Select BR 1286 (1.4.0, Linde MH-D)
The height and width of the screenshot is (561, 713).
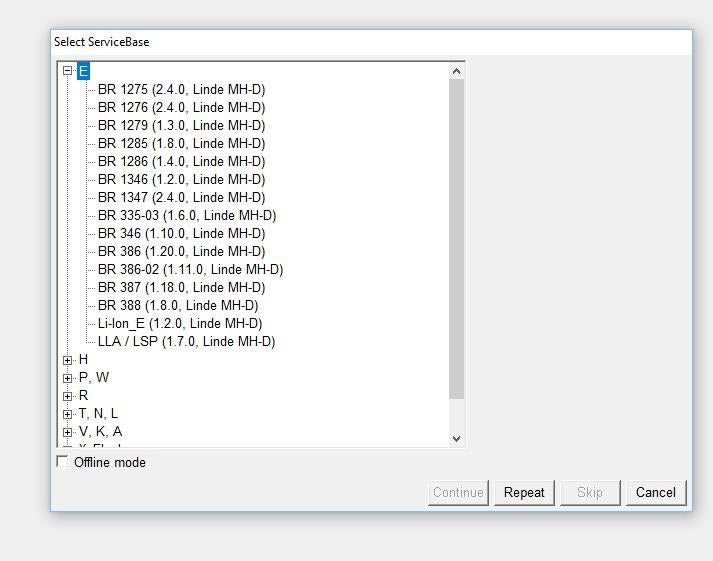click(181, 161)
